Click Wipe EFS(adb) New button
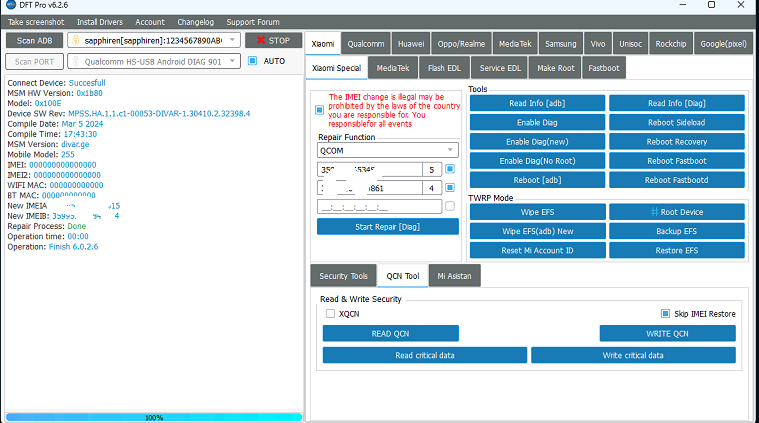 (x=537, y=231)
